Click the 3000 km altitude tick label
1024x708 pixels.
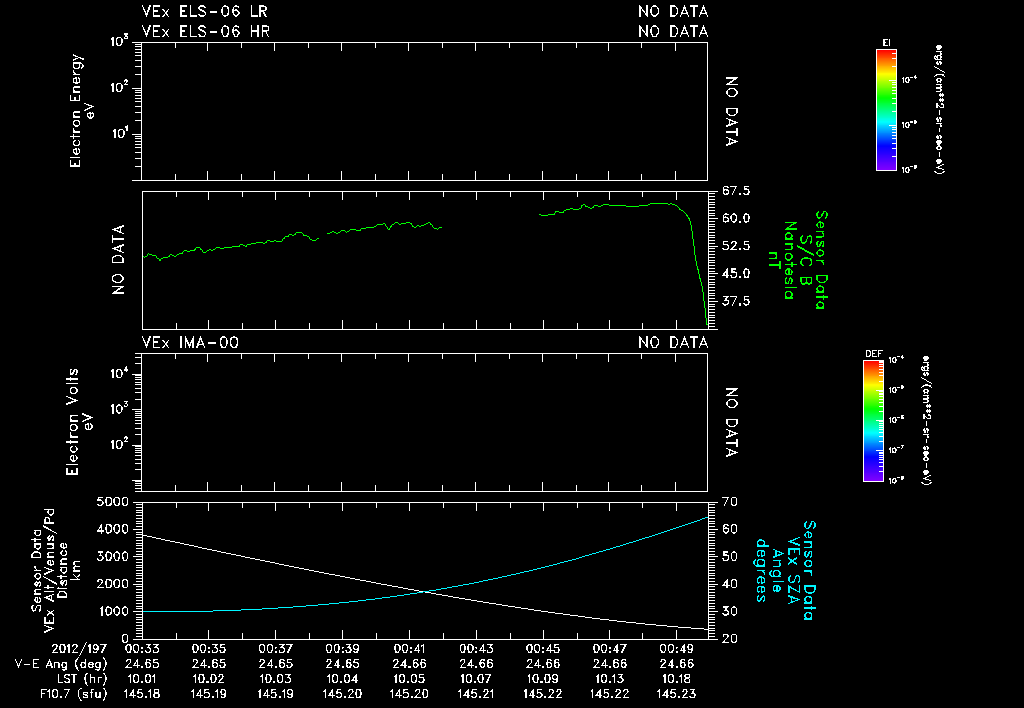[x=112, y=556]
